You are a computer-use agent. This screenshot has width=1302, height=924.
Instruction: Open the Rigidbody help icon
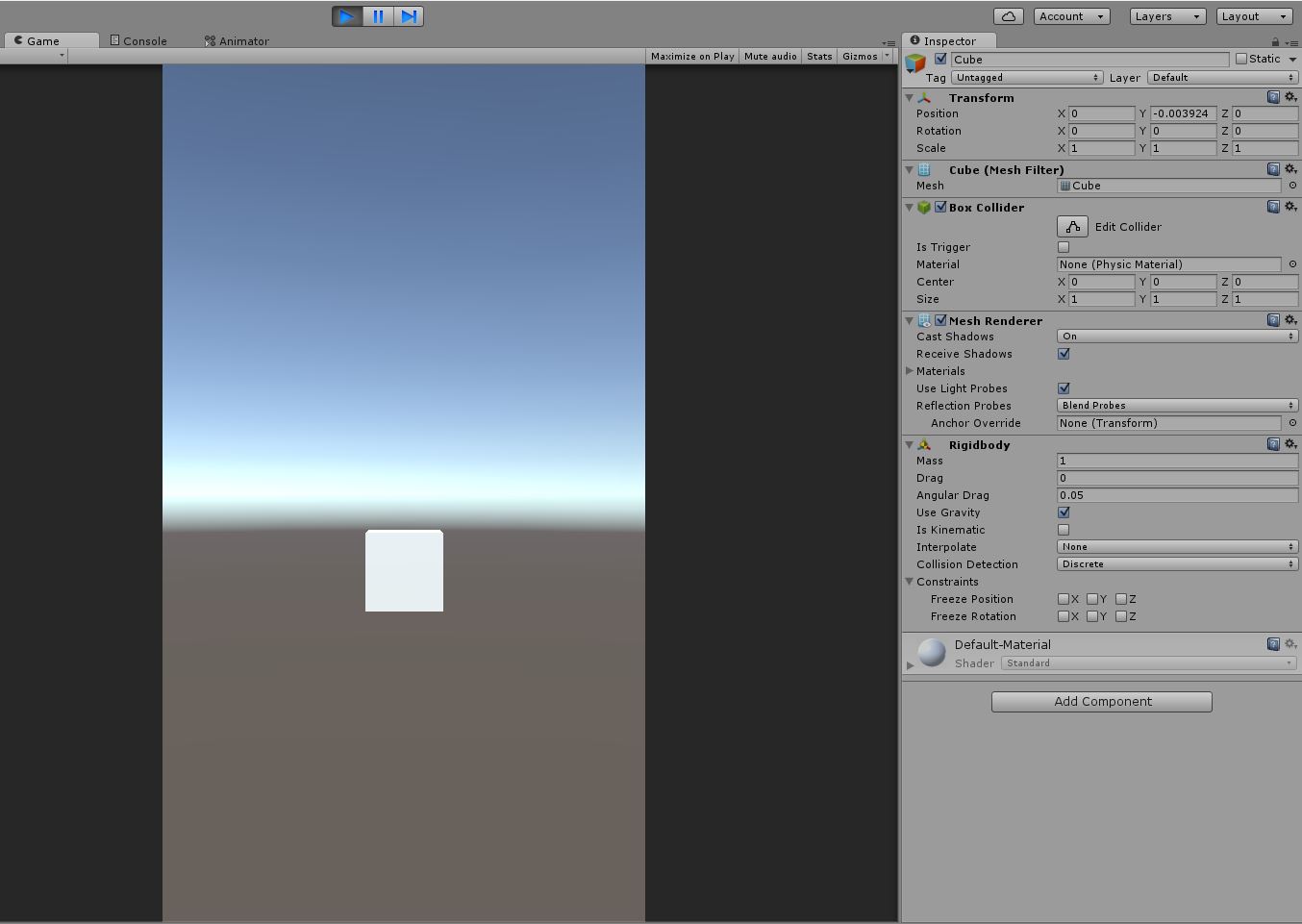tap(1273, 444)
